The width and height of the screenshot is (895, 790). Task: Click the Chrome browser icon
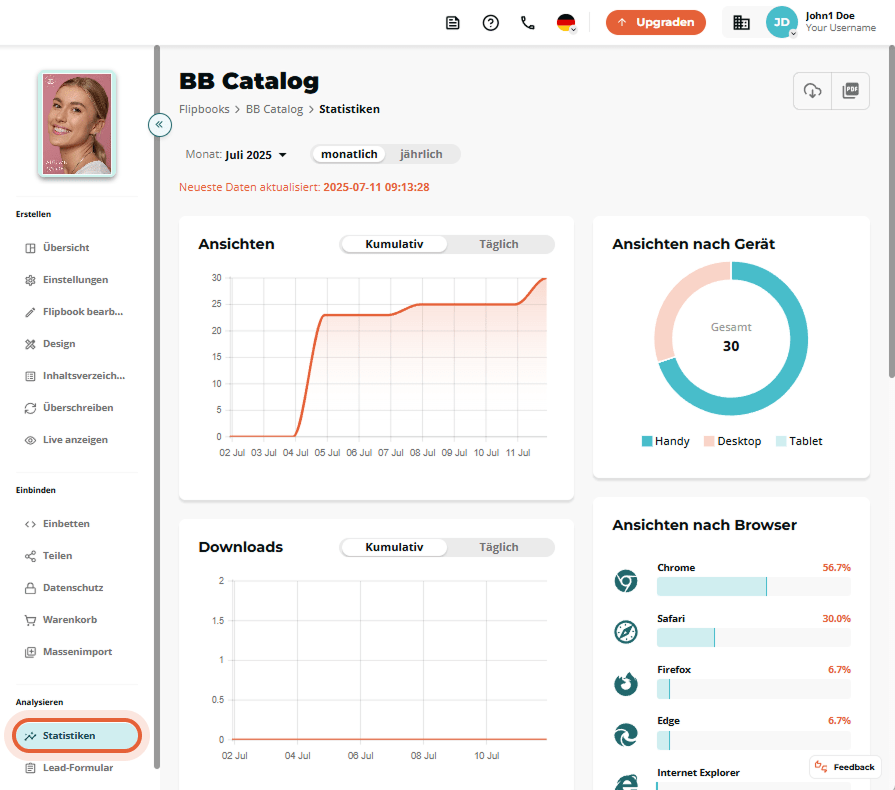tap(626, 581)
